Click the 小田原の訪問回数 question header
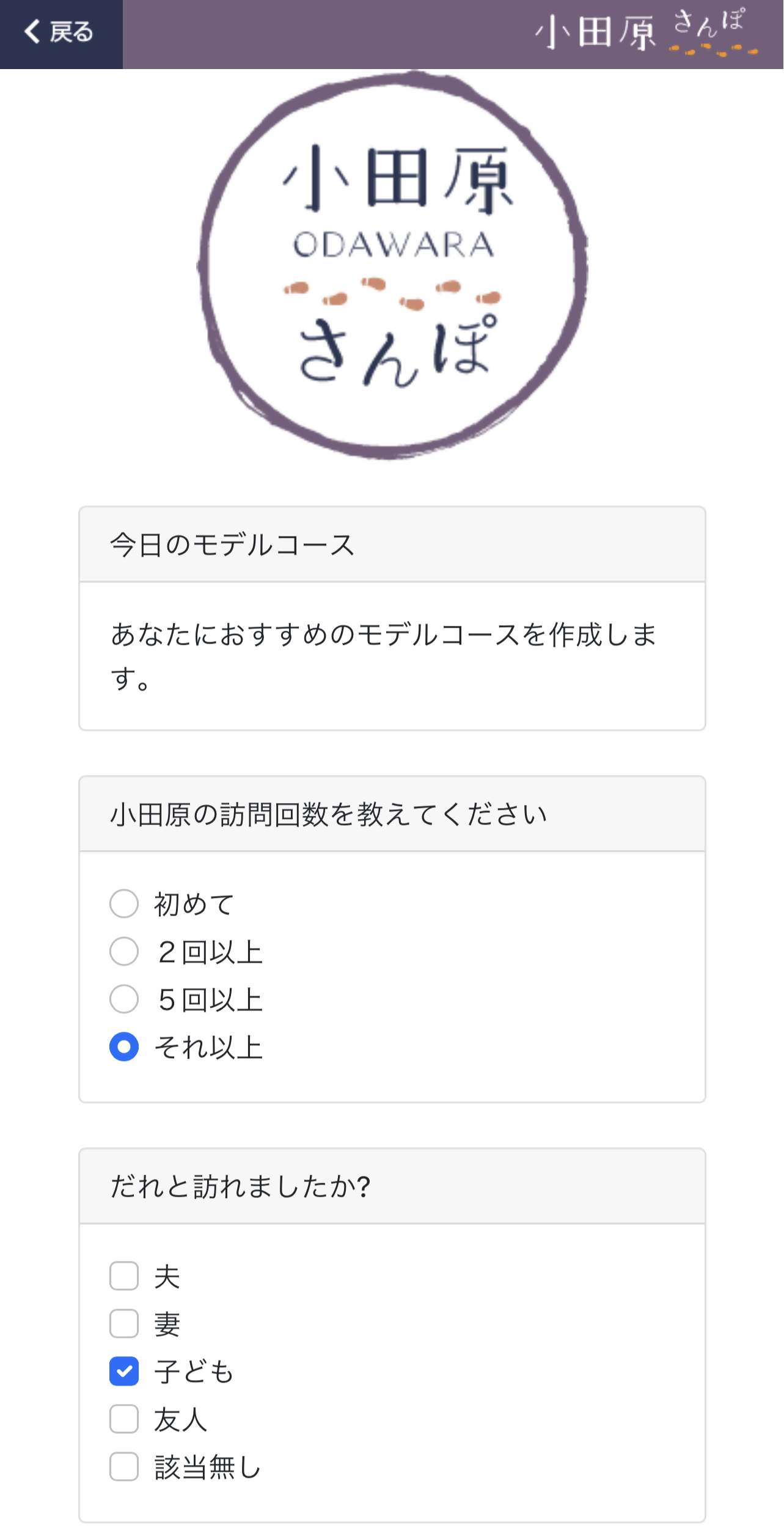Image resolution: width=784 pixels, height=1536 pixels. (392, 814)
